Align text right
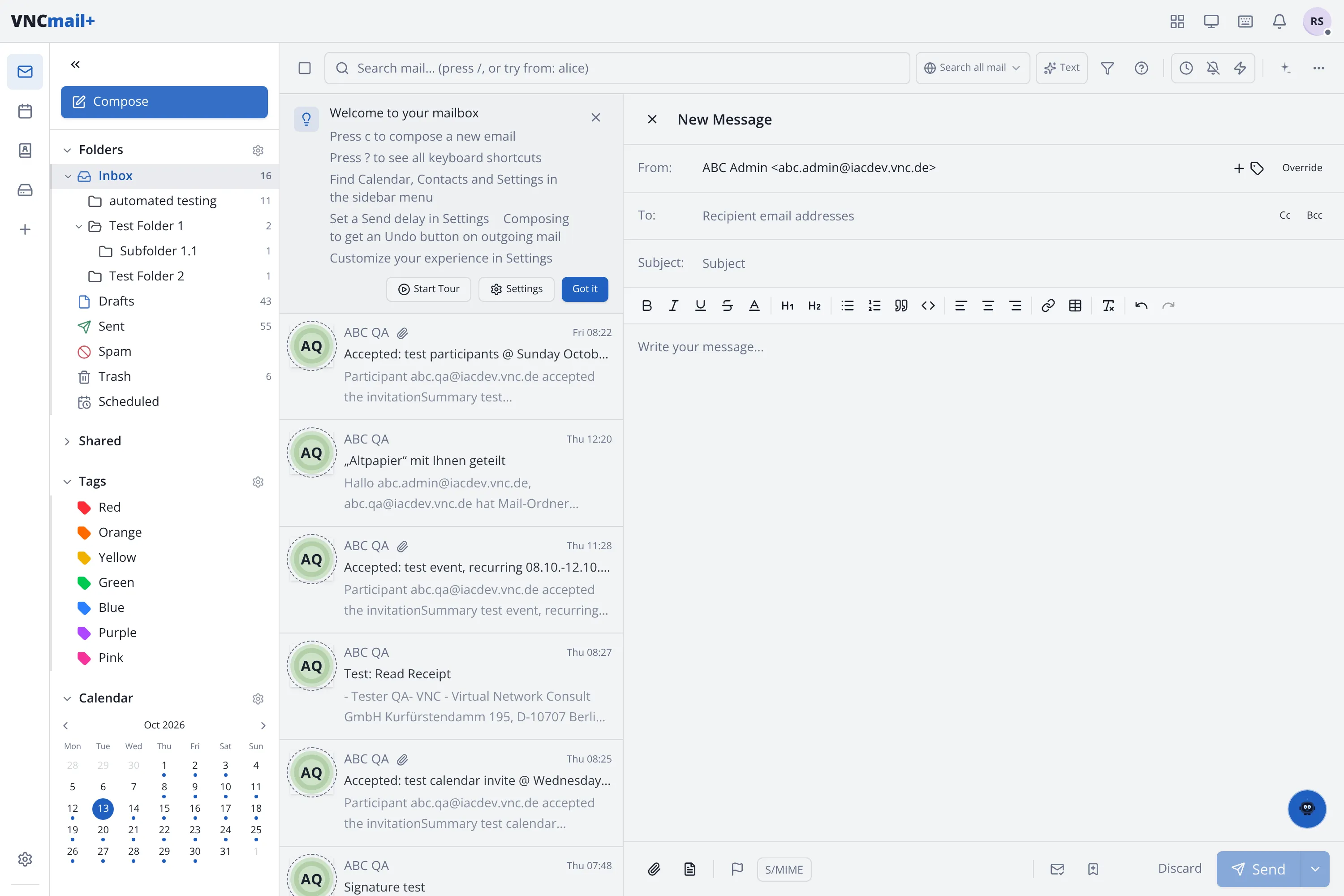Screen dimensions: 1344x896 click(1015, 306)
